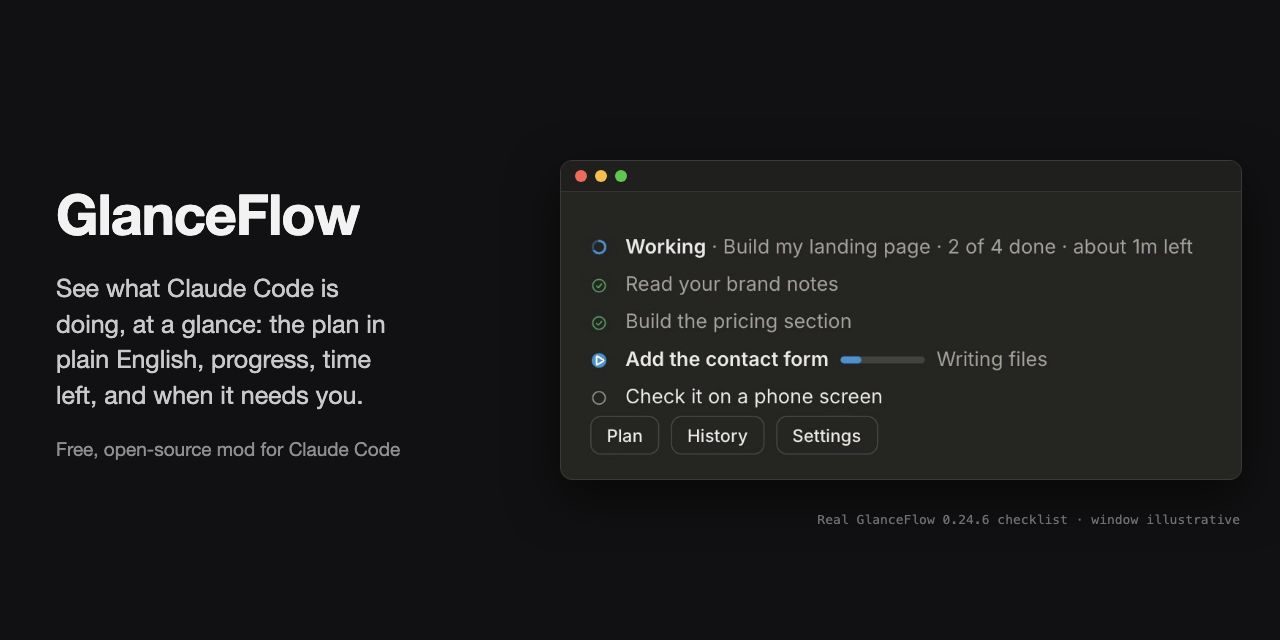
Task: Click the GlanceFlow heading
Action: [x=208, y=215]
